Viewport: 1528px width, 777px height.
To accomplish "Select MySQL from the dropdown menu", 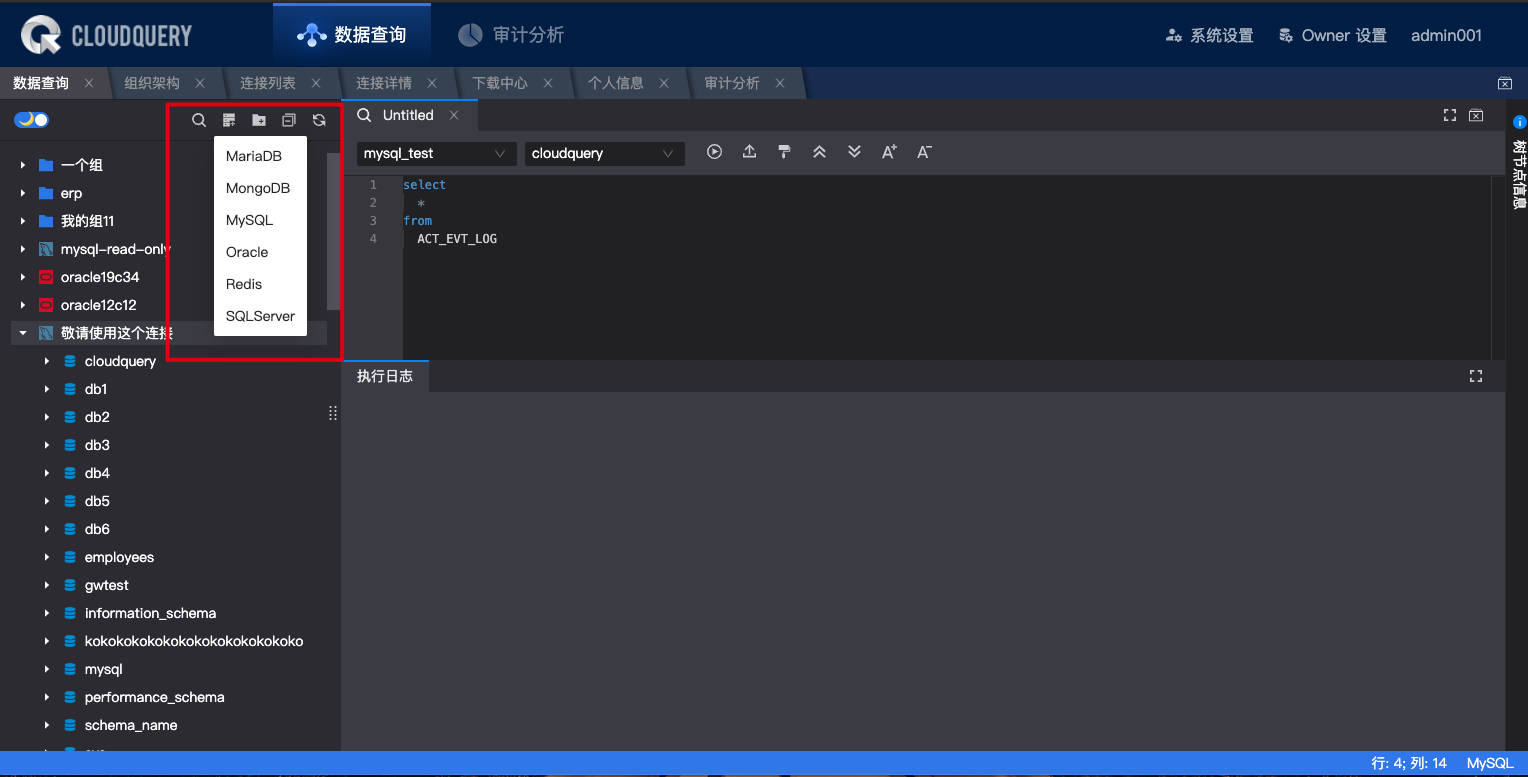I will (x=260, y=220).
